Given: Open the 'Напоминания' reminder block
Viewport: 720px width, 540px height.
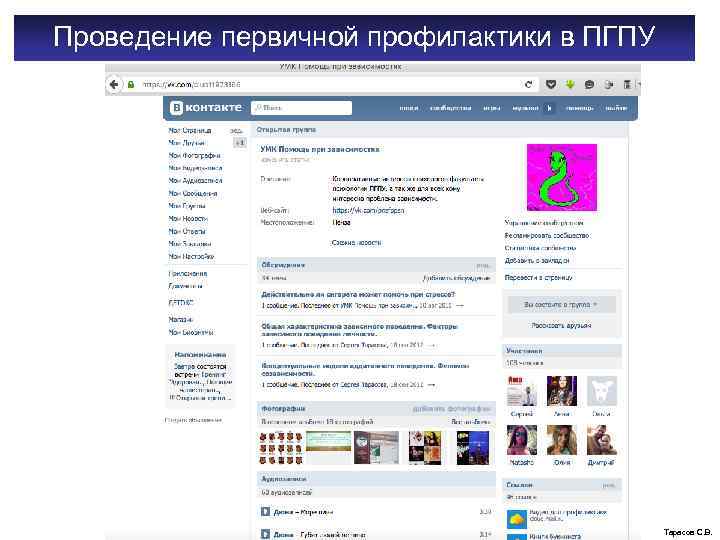Looking at the screenshot, I should [200, 376].
